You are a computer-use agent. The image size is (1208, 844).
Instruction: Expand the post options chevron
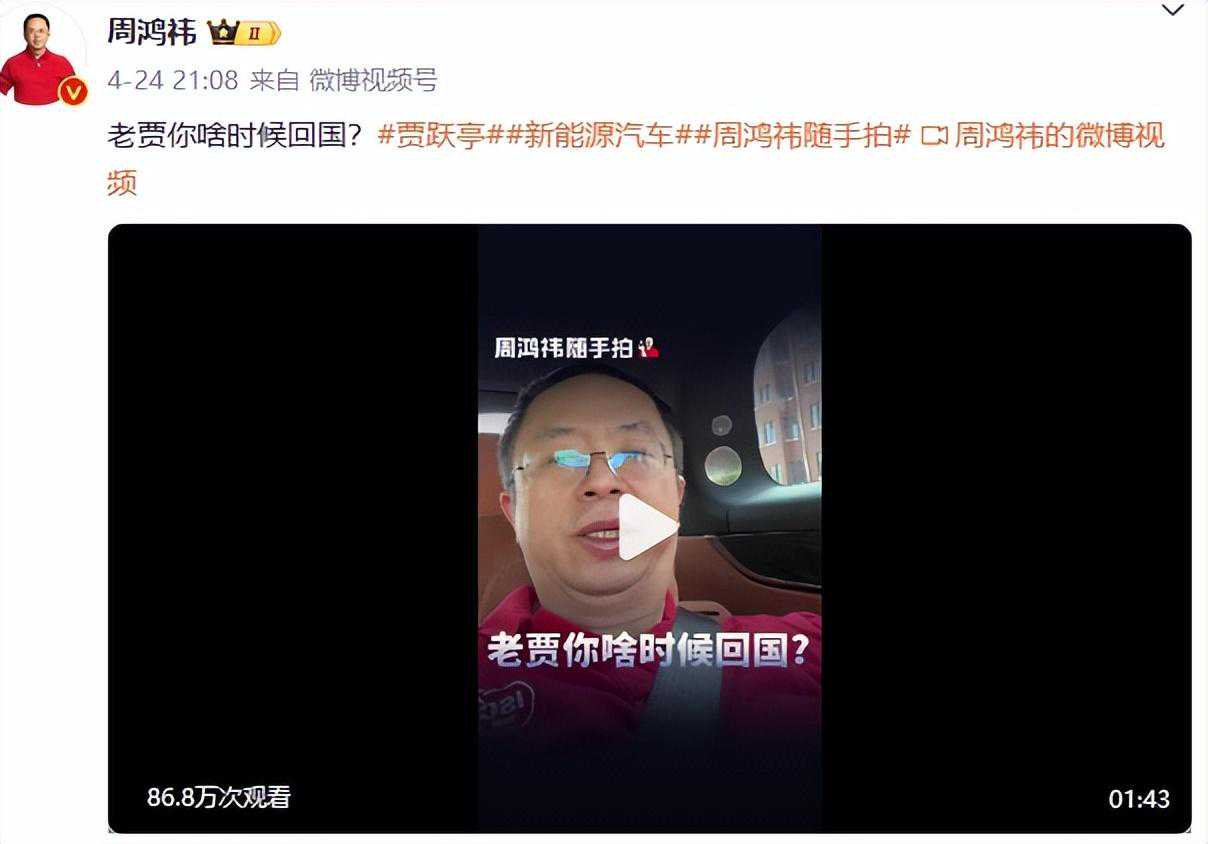[1173, 10]
